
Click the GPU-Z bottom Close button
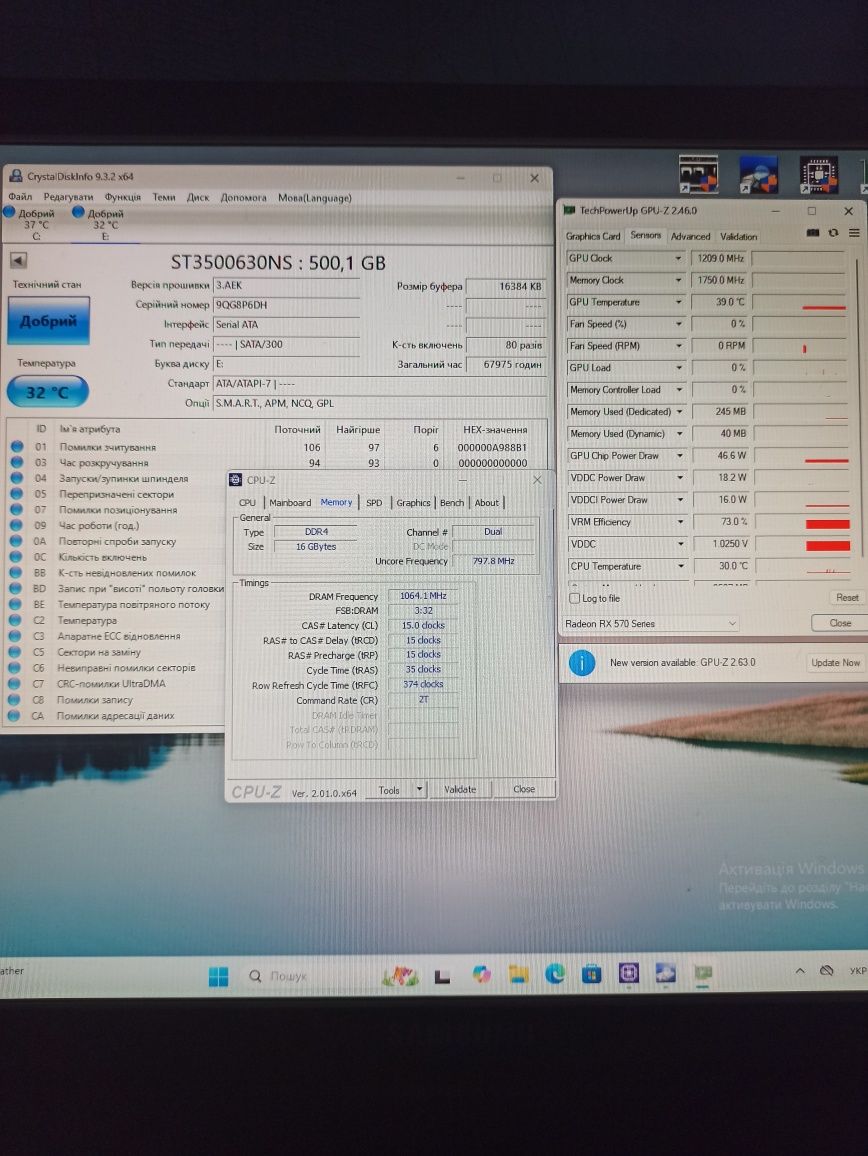tap(840, 623)
